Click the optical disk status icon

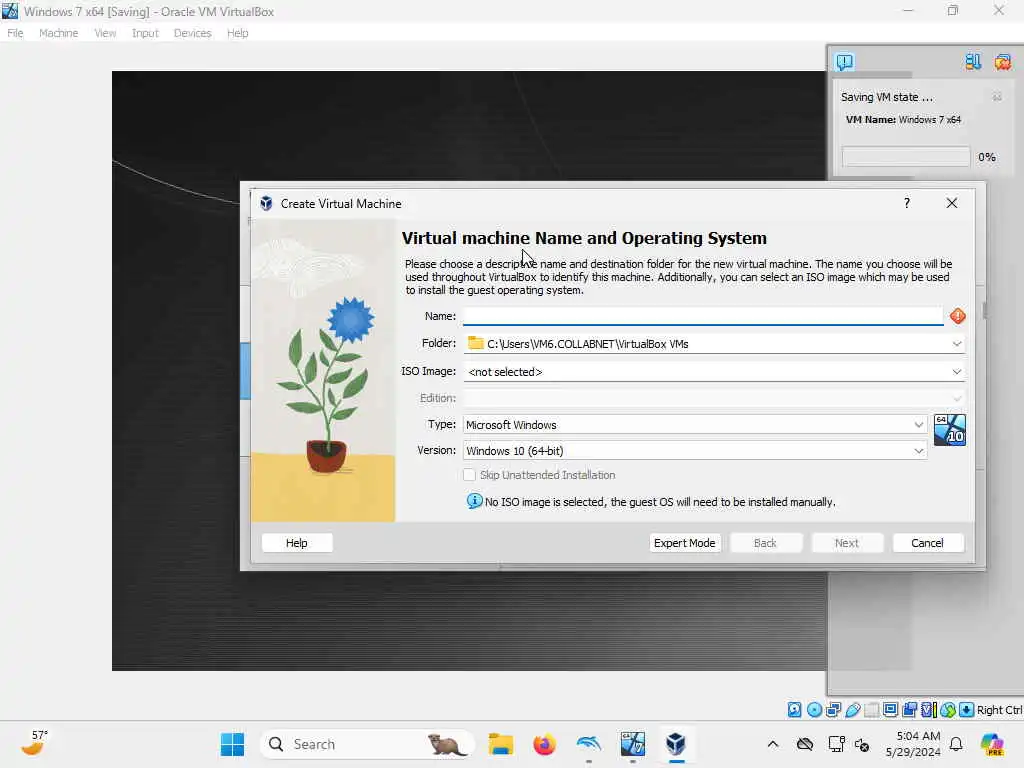[x=814, y=710]
